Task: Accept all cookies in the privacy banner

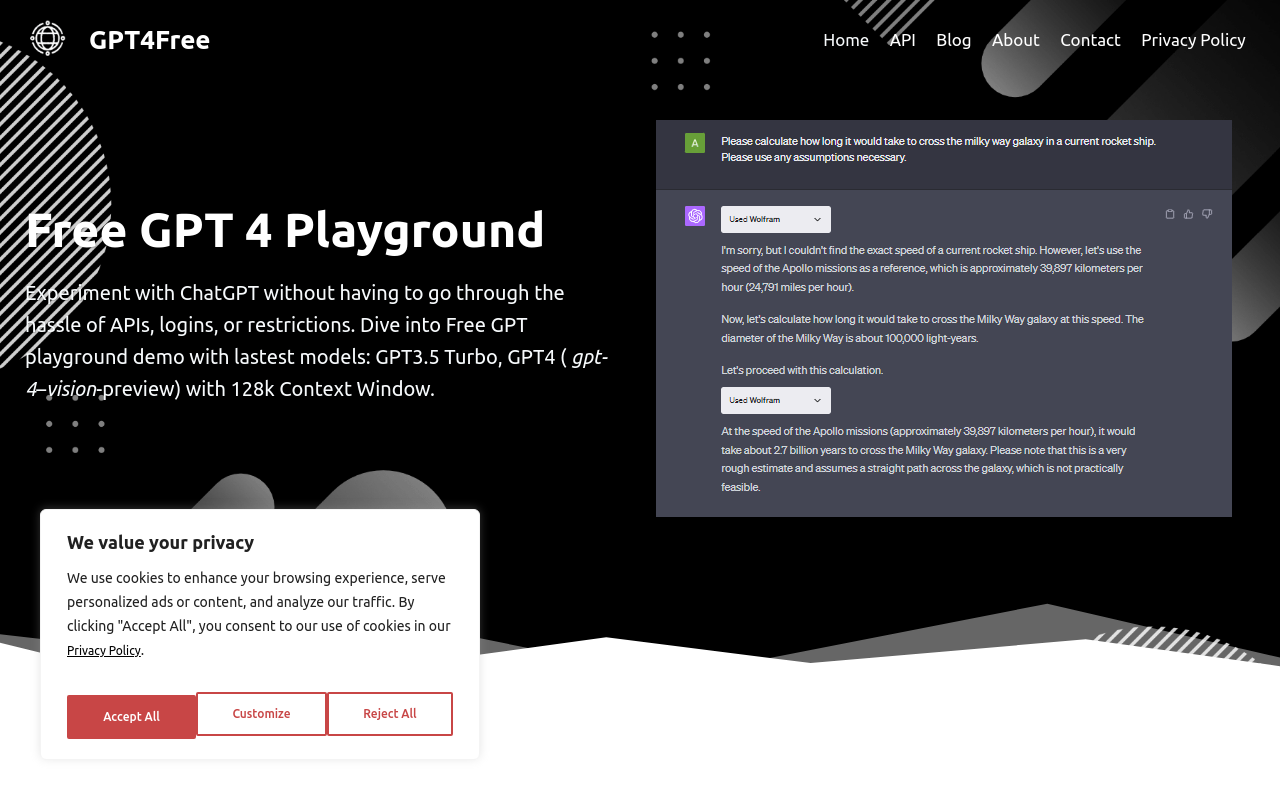Action: (x=131, y=716)
